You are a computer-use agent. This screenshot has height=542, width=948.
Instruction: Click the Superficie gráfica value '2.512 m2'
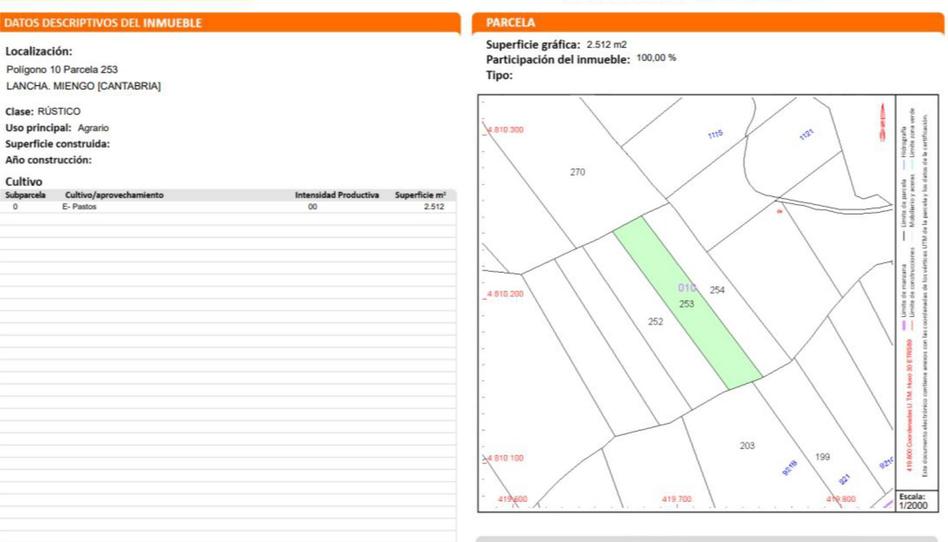pos(606,44)
